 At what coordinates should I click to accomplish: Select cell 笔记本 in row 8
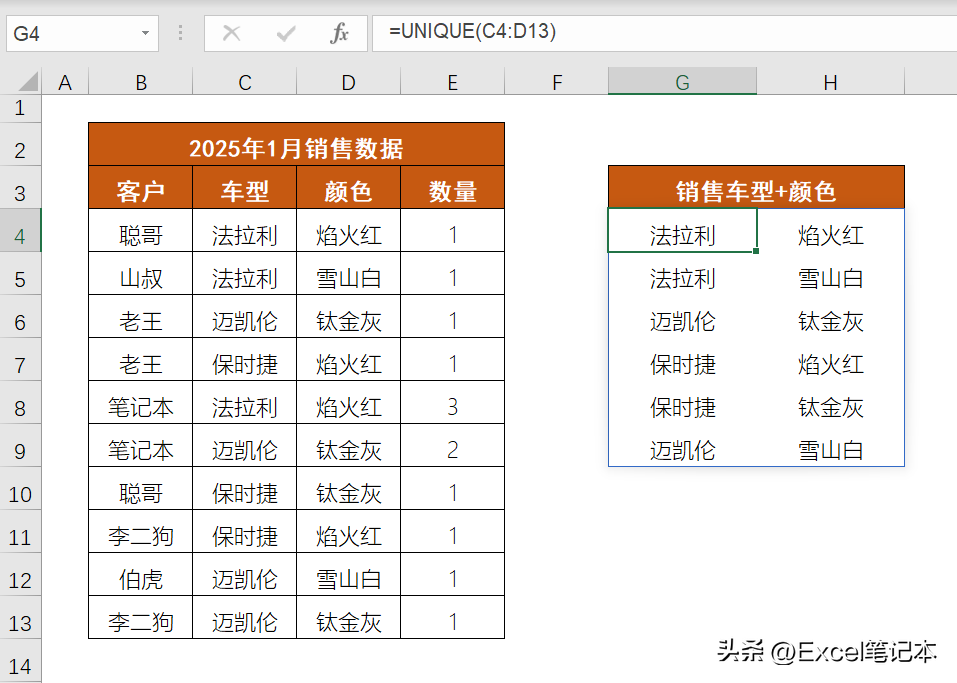[x=141, y=403]
